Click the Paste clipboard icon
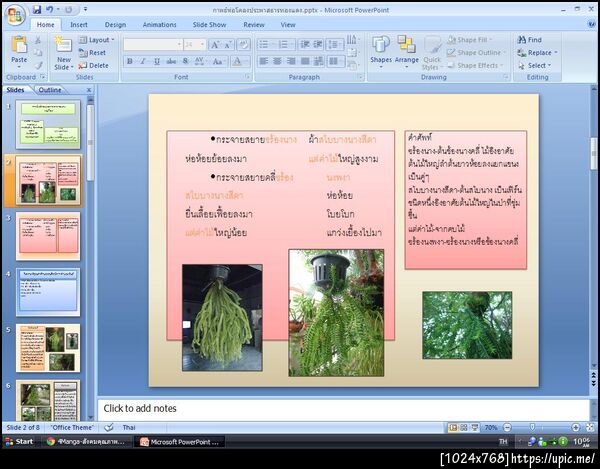Screen dimensions: 600x469 (x=19, y=45)
